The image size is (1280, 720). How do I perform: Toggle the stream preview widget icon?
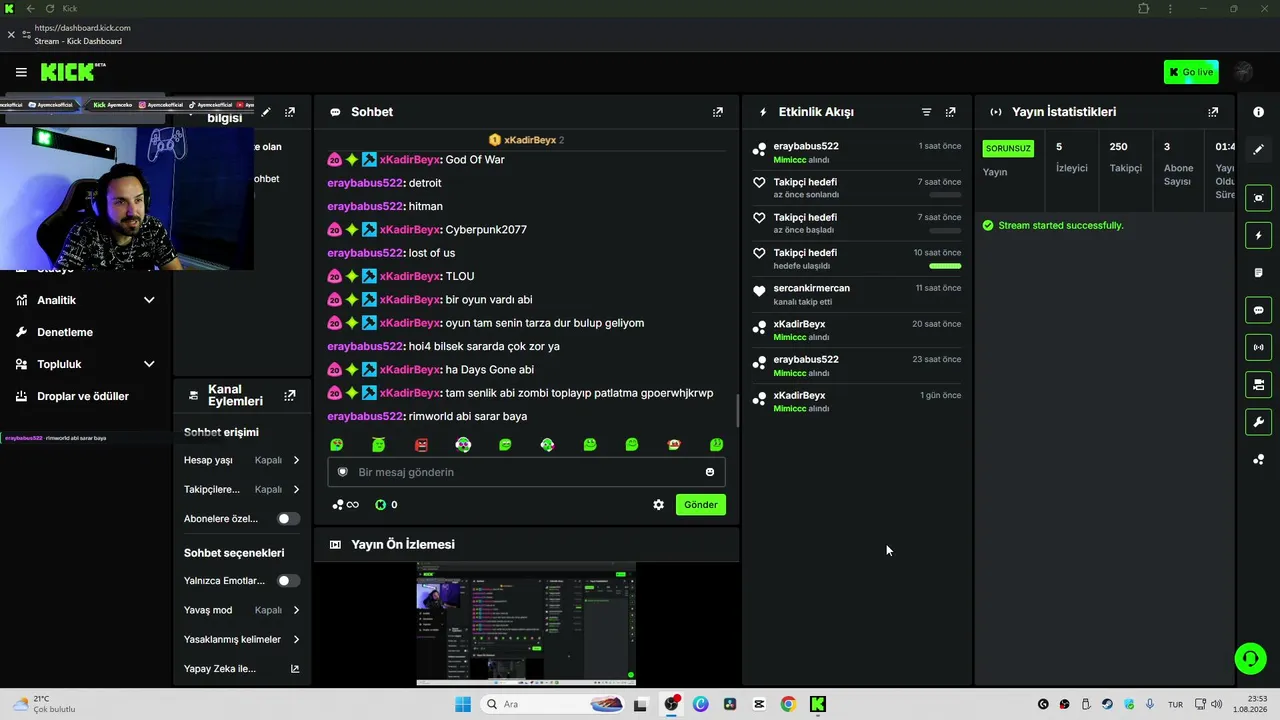[x=1258, y=198]
